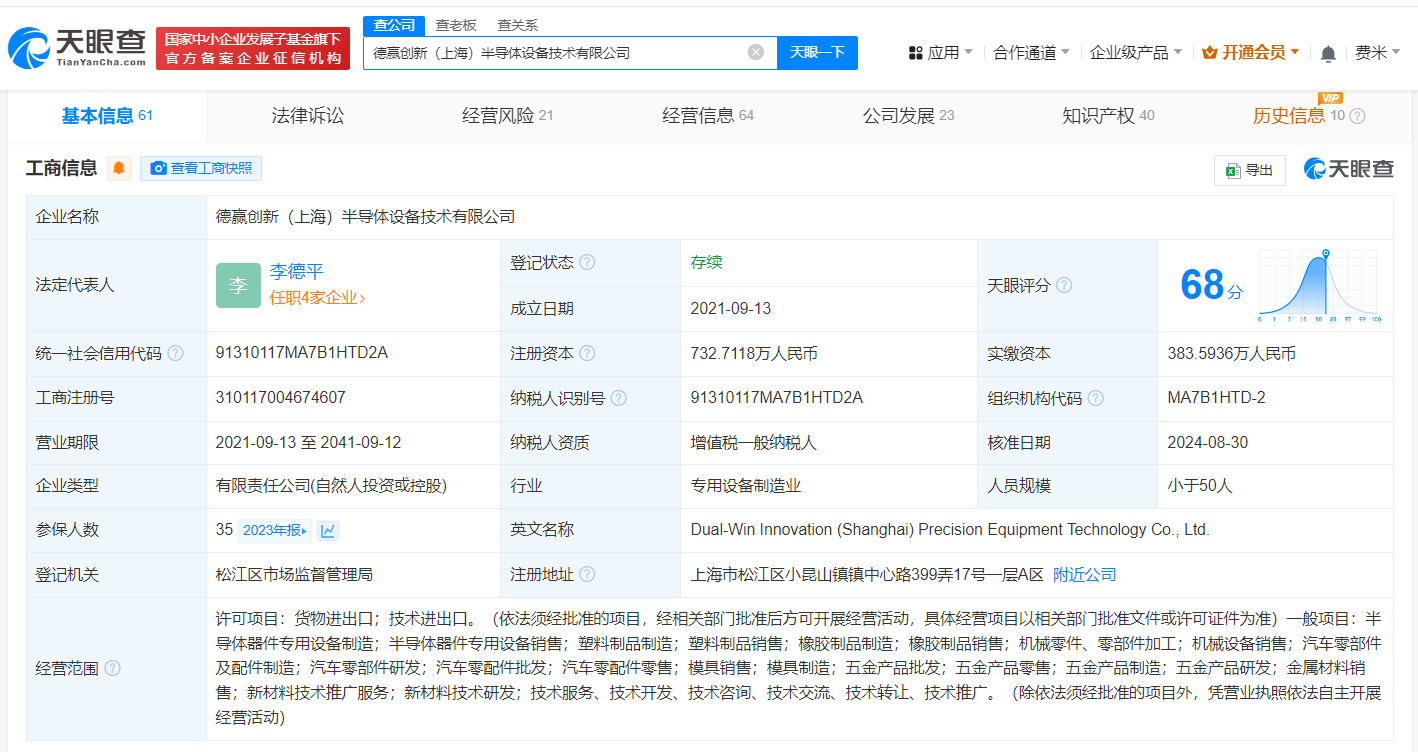Click the TianYanCha logo to go home
The image size is (1418, 752).
pos(77,48)
